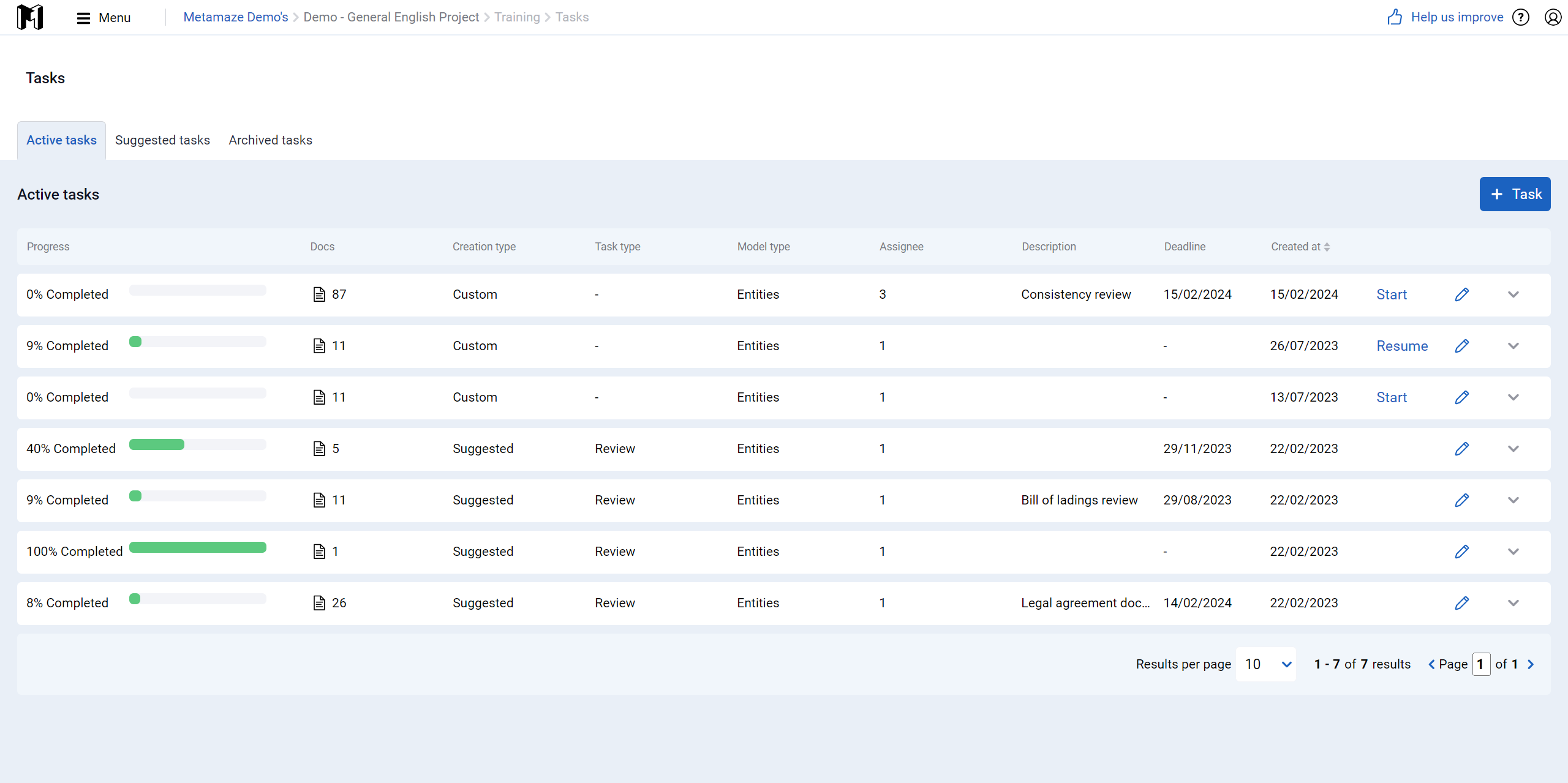
Task: Go to the next page arrow
Action: pos(1531,664)
